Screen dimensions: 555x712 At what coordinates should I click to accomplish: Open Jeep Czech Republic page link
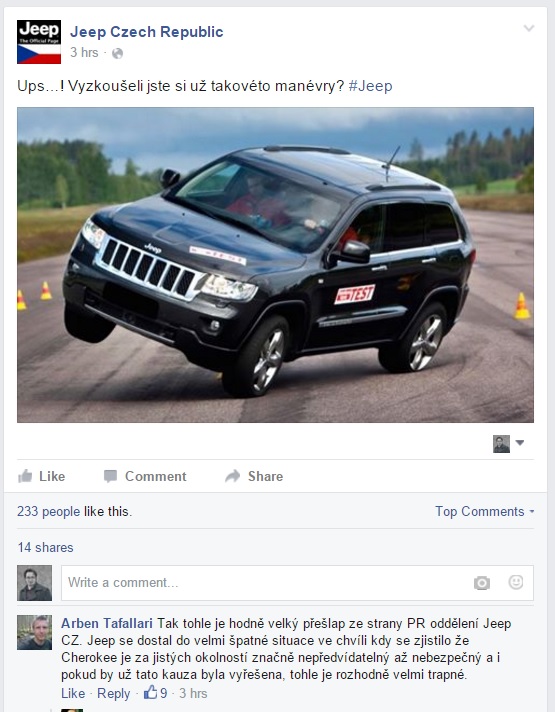pos(147,32)
